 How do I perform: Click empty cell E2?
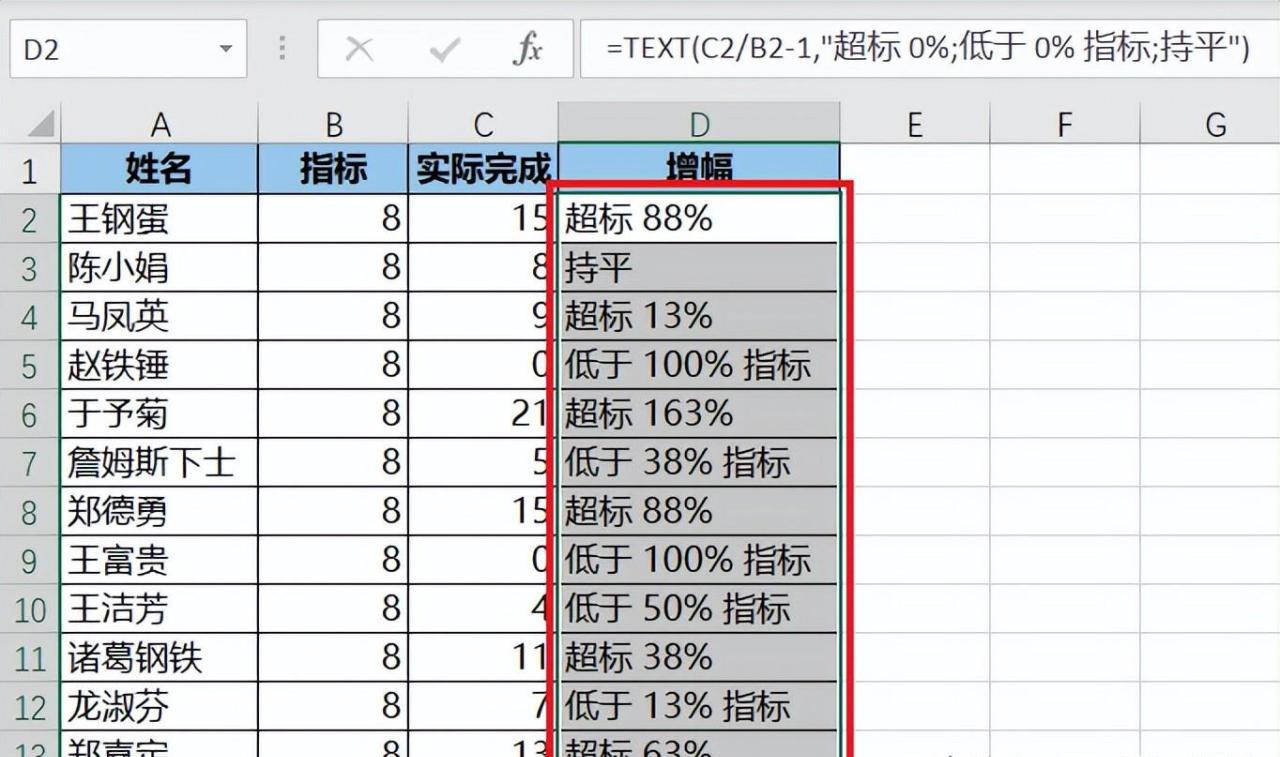(x=914, y=218)
